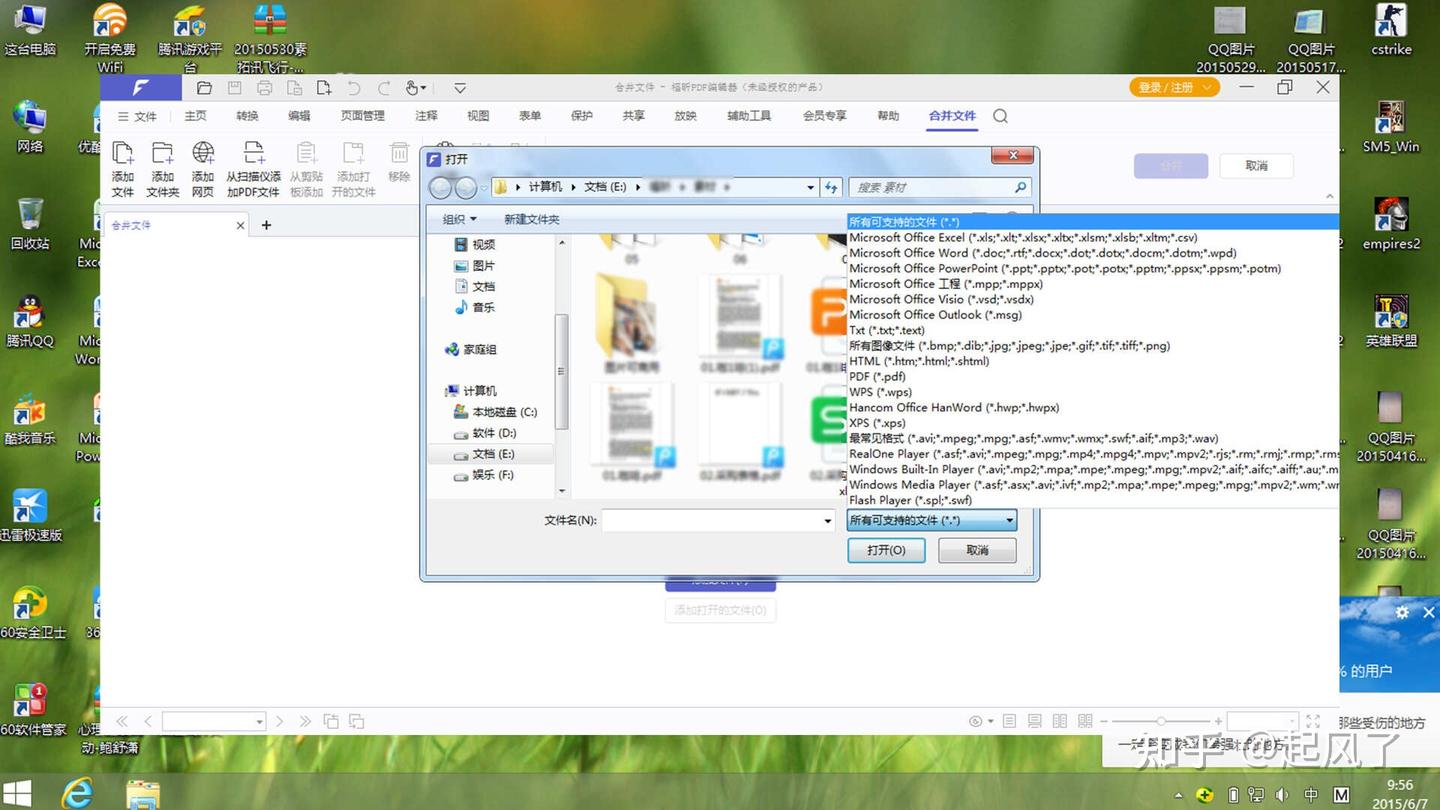Open File Explorer from the taskbar

click(143, 794)
